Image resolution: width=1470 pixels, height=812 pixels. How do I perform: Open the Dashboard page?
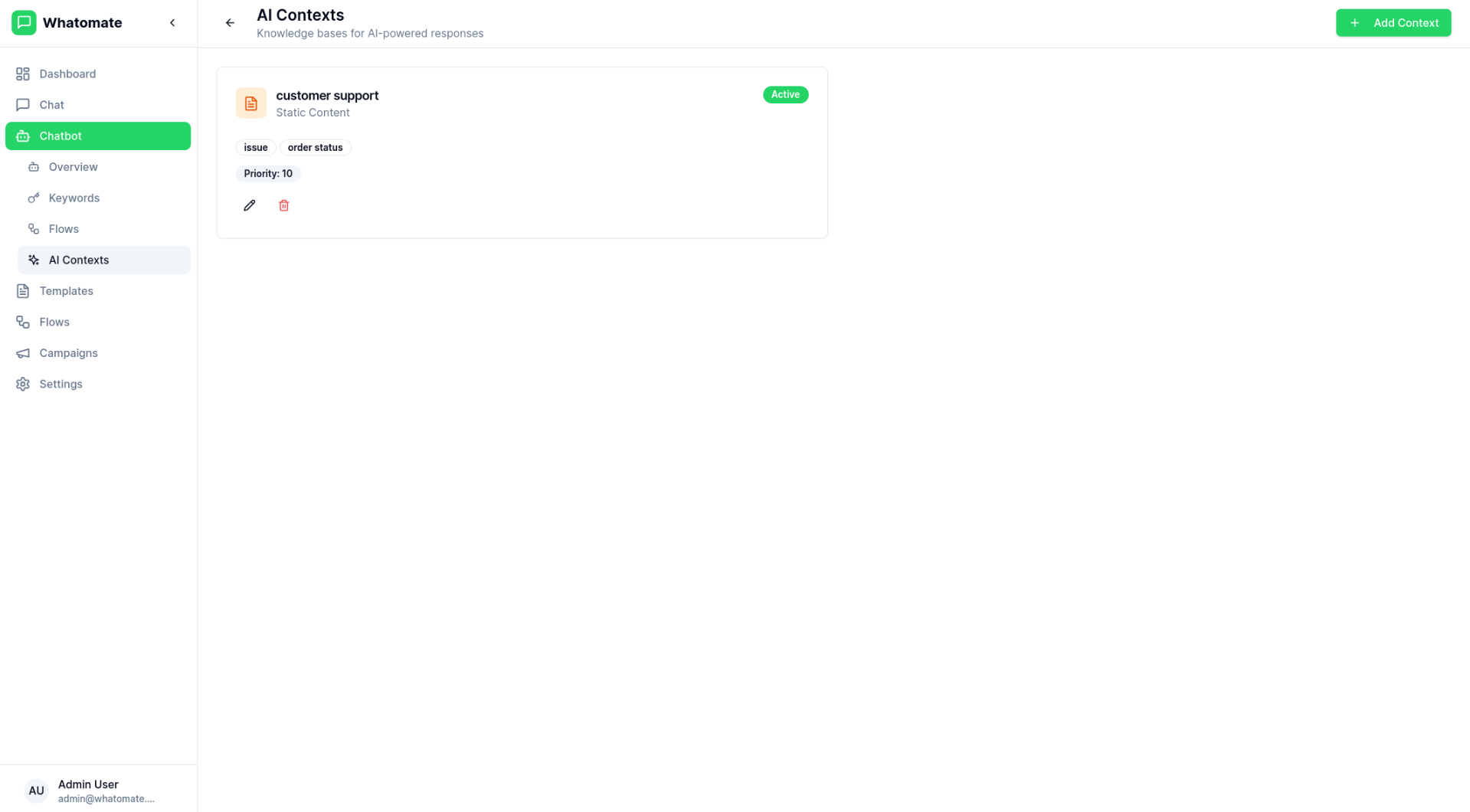[98, 74]
